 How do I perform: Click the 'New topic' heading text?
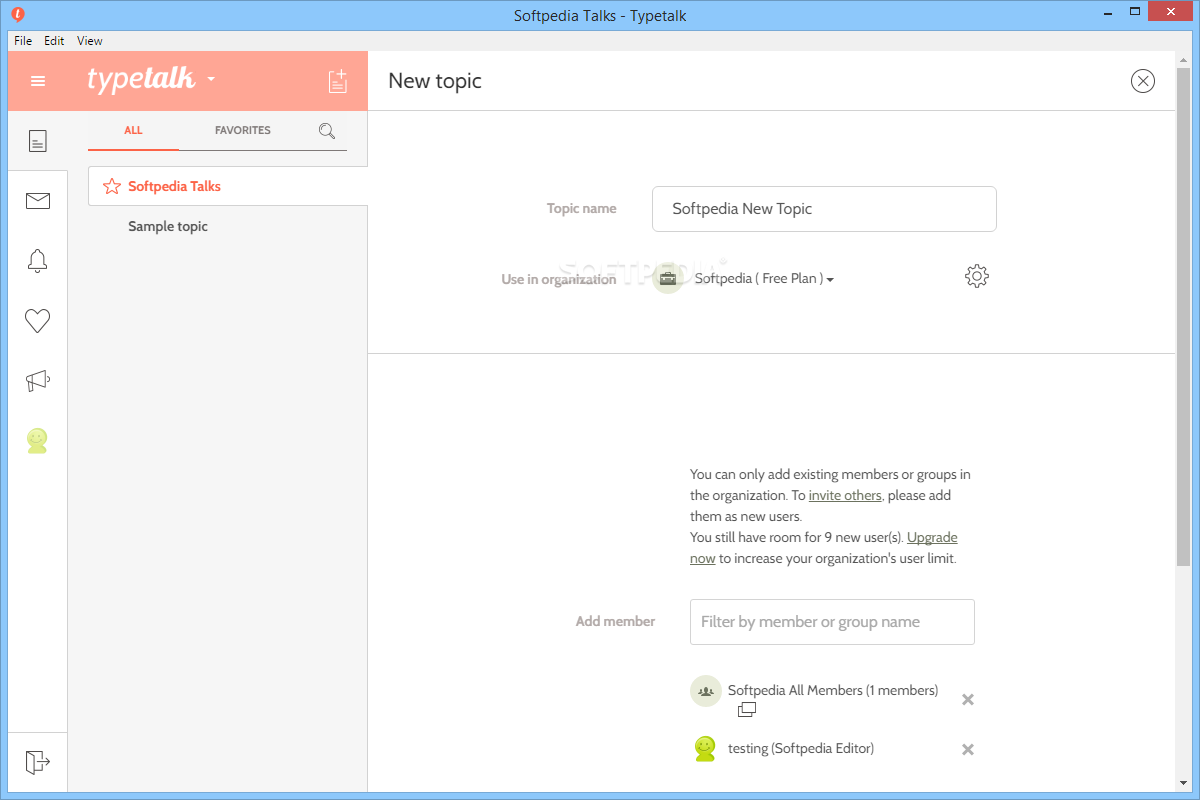(x=435, y=81)
